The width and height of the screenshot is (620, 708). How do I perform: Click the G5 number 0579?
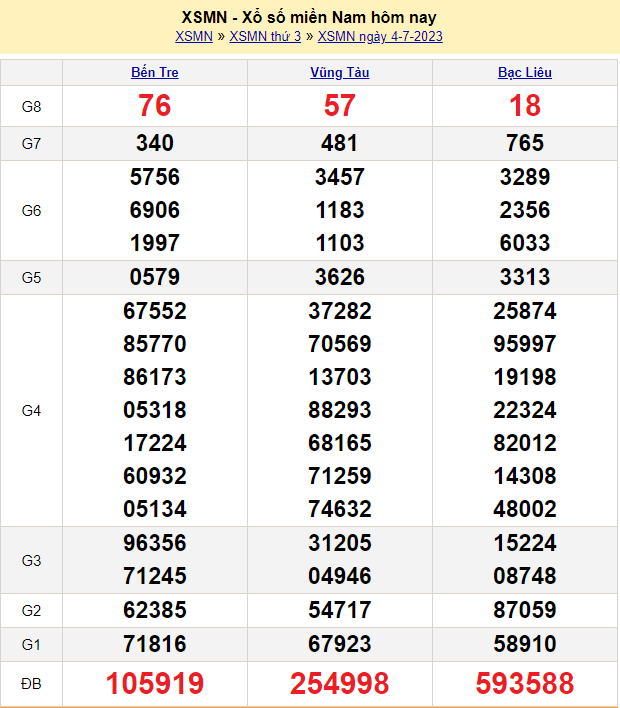point(155,277)
